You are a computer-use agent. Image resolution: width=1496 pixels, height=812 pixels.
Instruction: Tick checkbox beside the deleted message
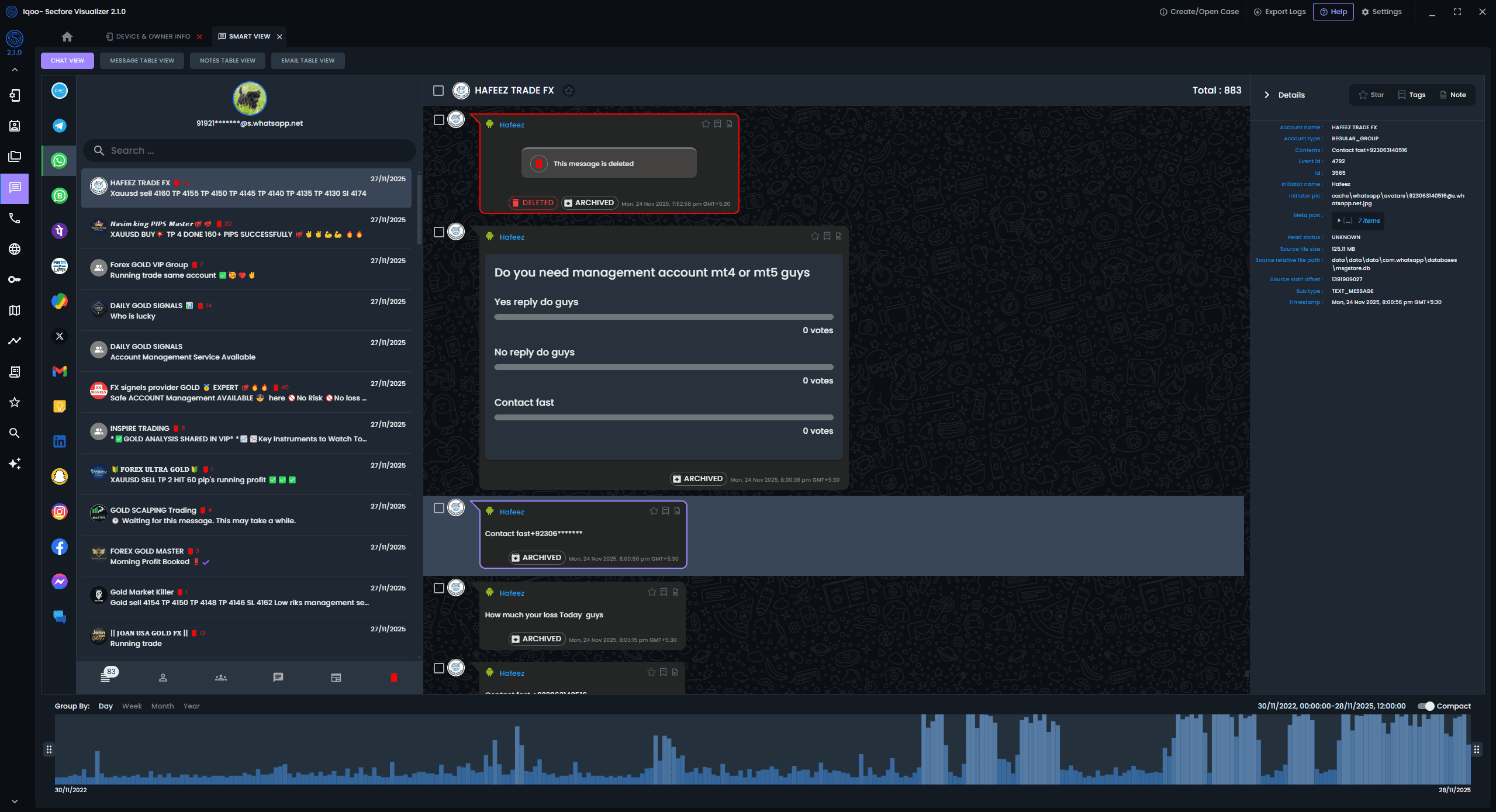point(439,120)
